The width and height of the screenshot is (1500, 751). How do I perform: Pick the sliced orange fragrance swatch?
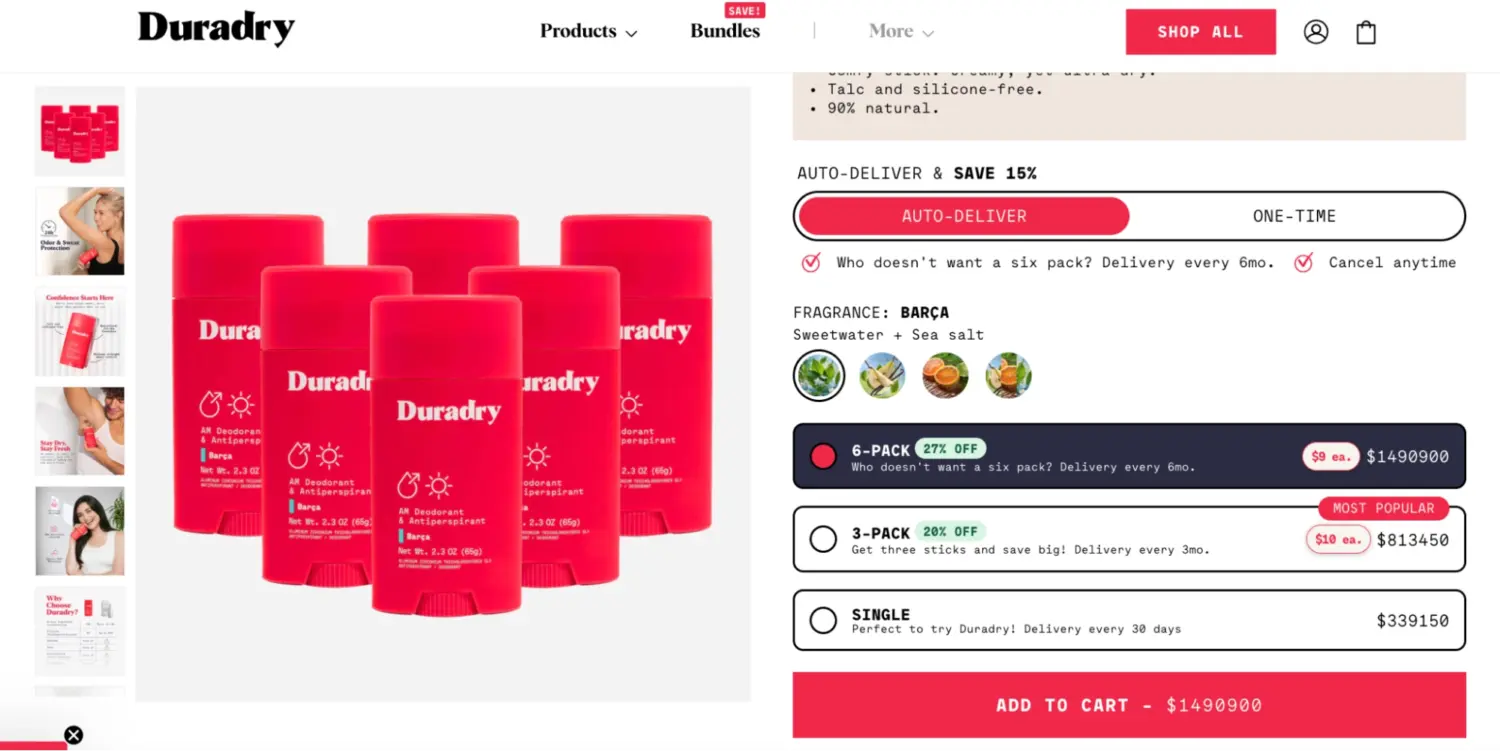(x=945, y=376)
